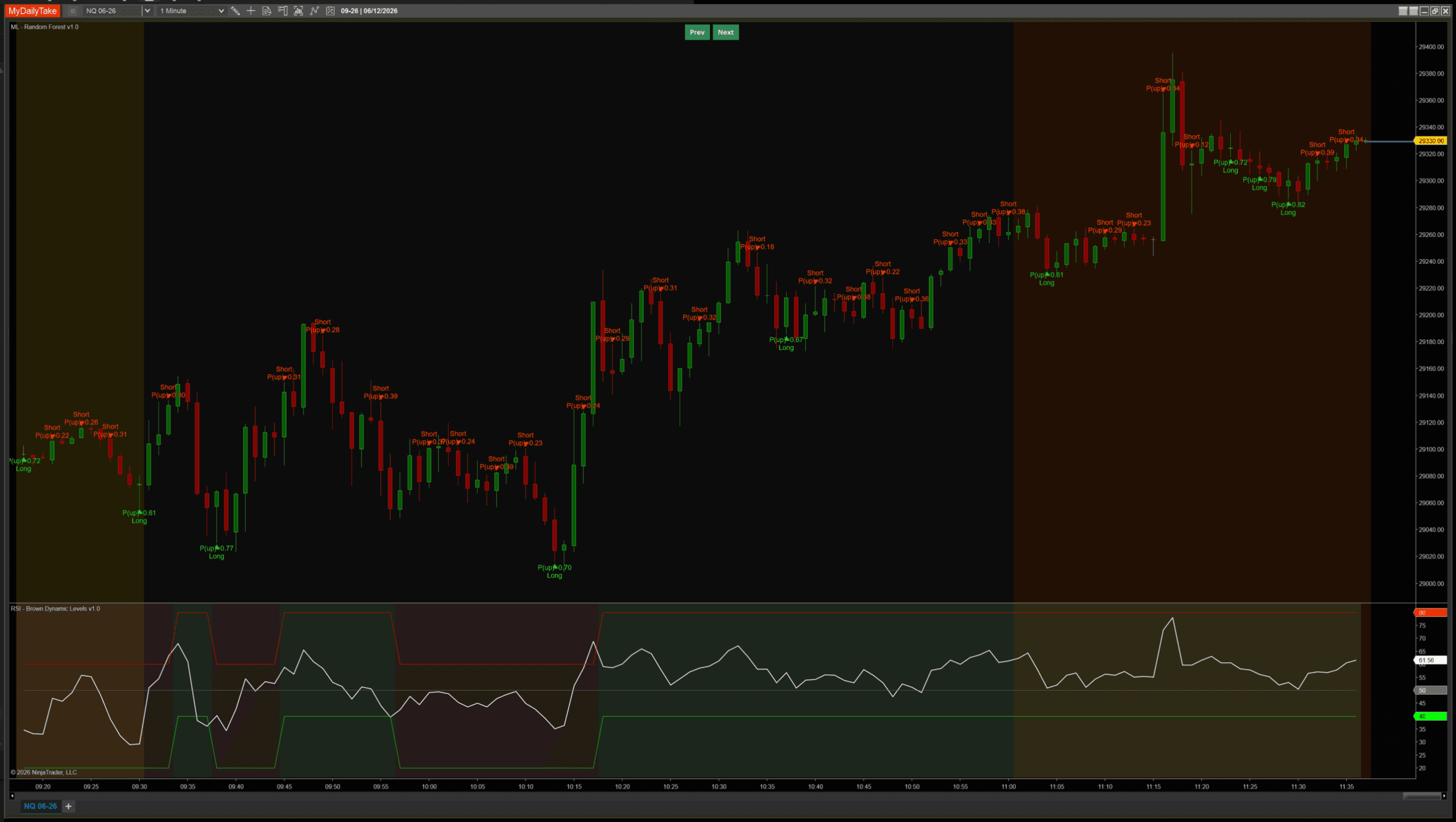The image size is (1456, 822).
Task: Click the ML - Random Forest v1.0 label
Action: point(44,27)
